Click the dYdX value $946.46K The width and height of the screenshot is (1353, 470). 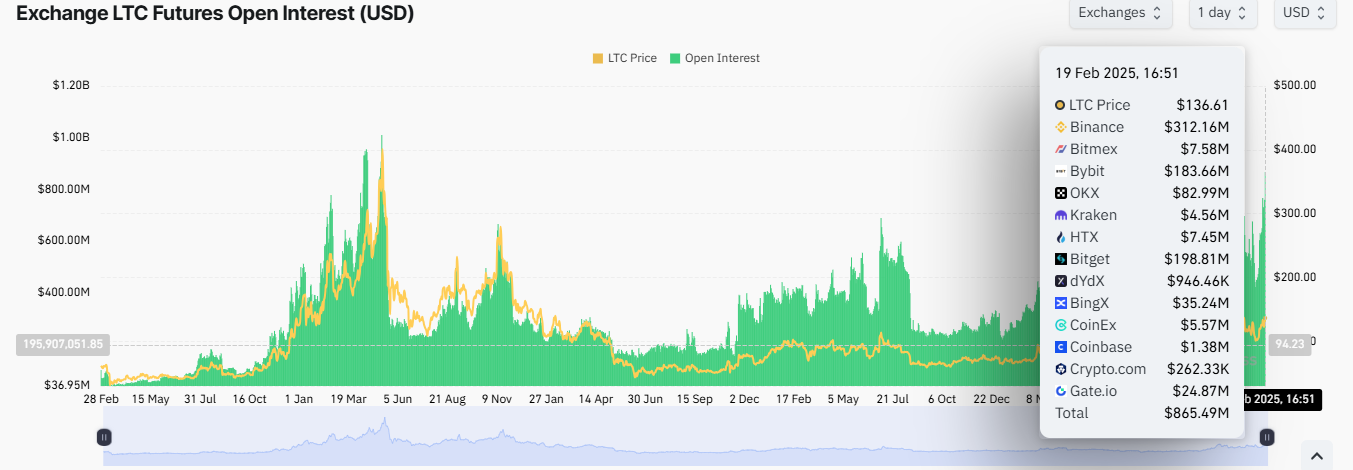tap(1198, 281)
